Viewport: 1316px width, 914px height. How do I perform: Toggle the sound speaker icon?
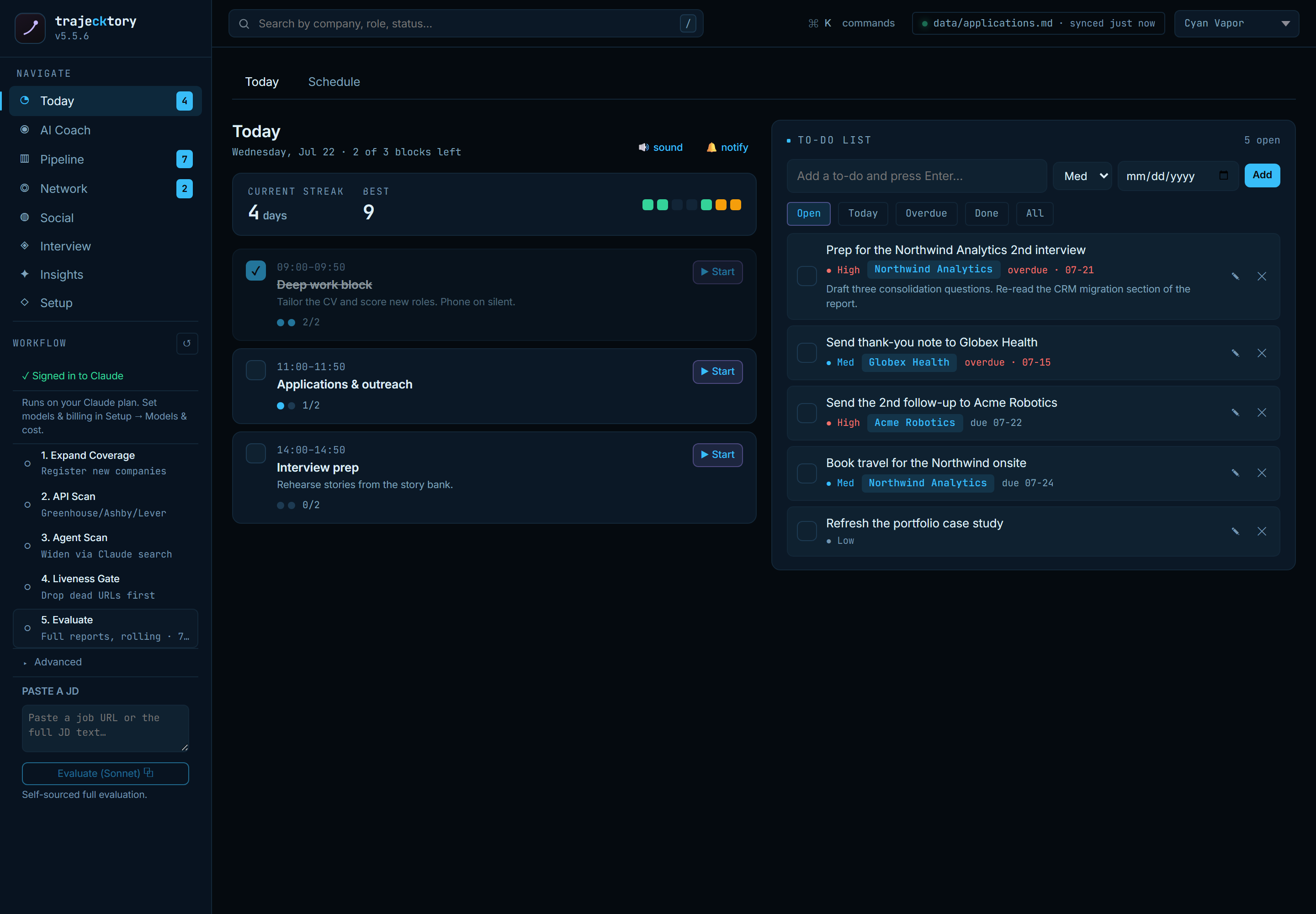point(644,148)
